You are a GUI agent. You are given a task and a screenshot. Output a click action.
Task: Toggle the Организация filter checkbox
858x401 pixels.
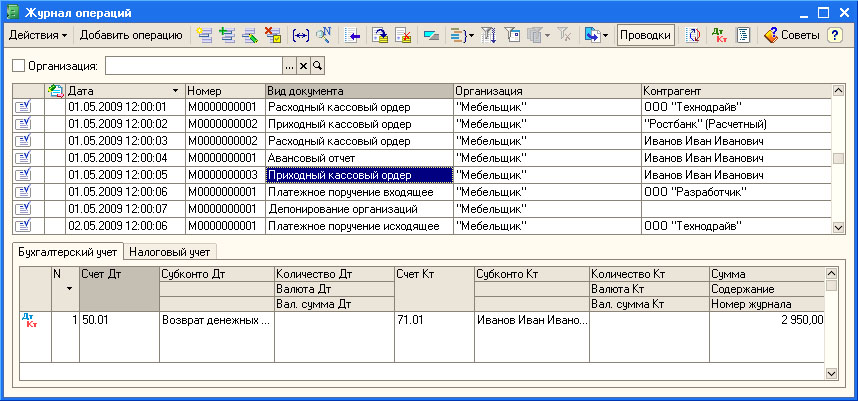19,66
